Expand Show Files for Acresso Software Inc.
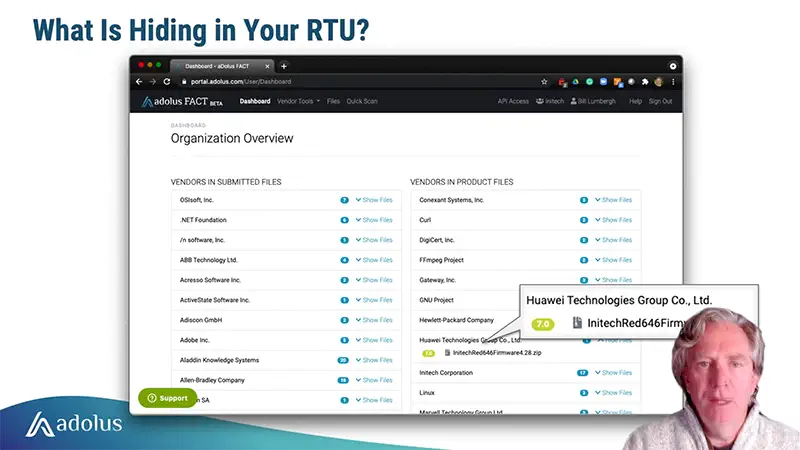The width and height of the screenshot is (800, 450). coord(374,280)
